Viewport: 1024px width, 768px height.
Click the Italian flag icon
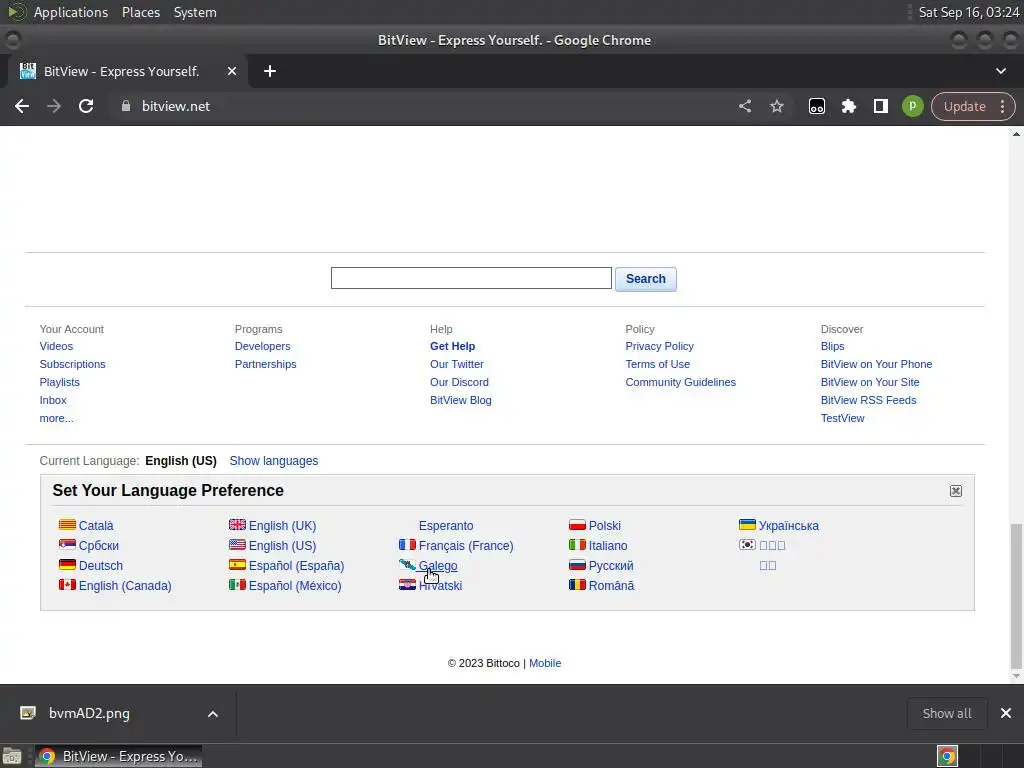(x=577, y=545)
